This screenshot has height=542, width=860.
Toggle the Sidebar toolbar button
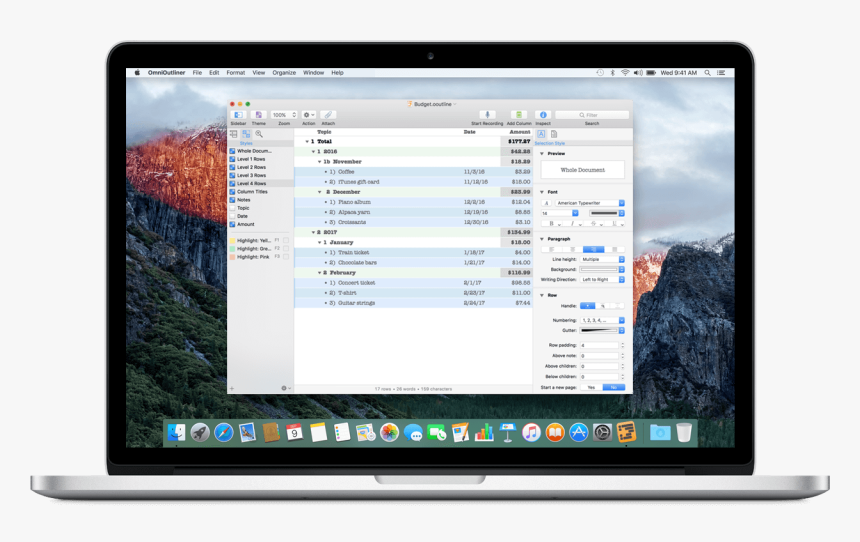pyautogui.click(x=238, y=115)
